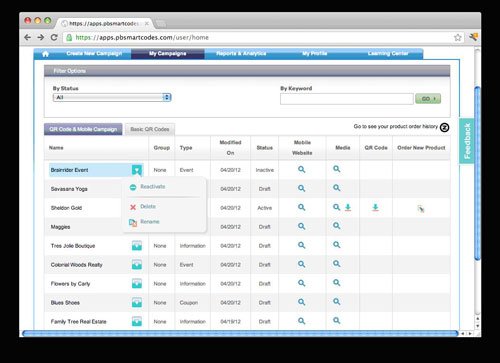
Task: Open the Reports & Analytics tab
Action: click(x=241, y=53)
